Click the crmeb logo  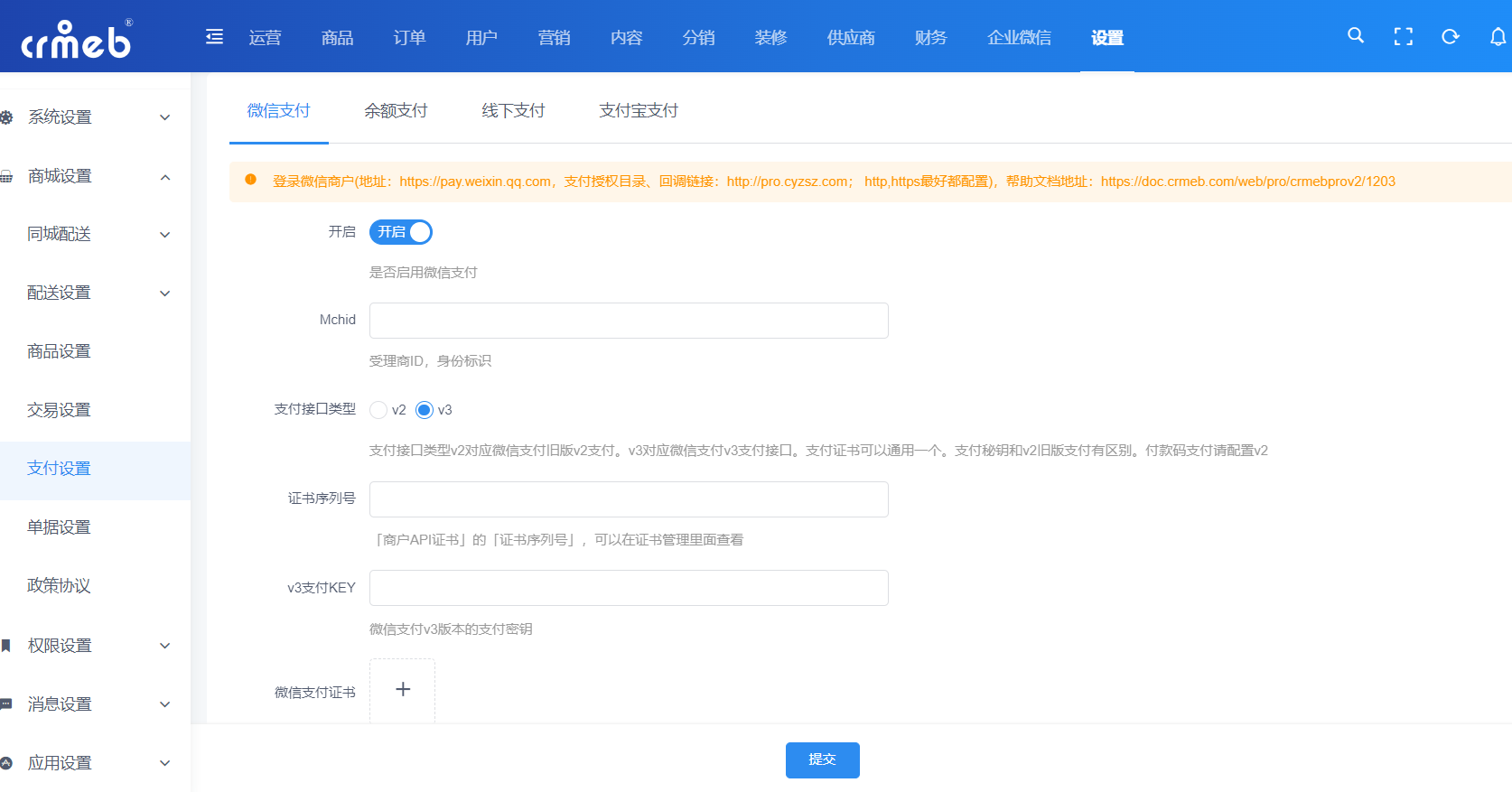coord(77,39)
